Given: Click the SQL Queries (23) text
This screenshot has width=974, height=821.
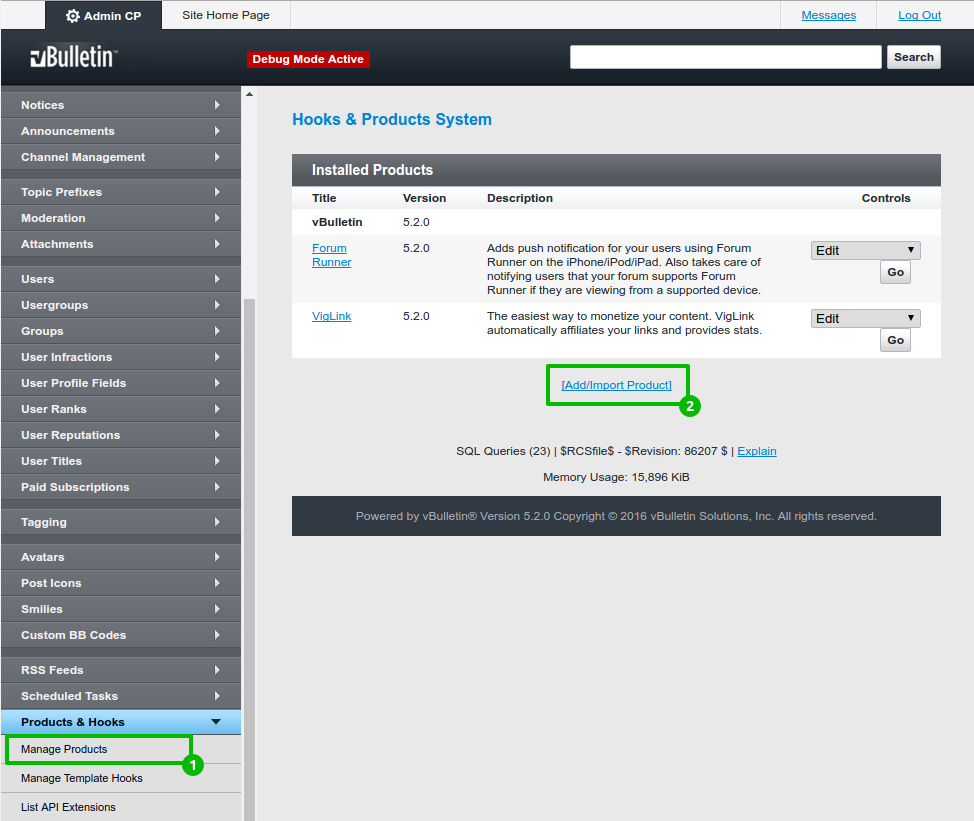Looking at the screenshot, I should click(503, 451).
